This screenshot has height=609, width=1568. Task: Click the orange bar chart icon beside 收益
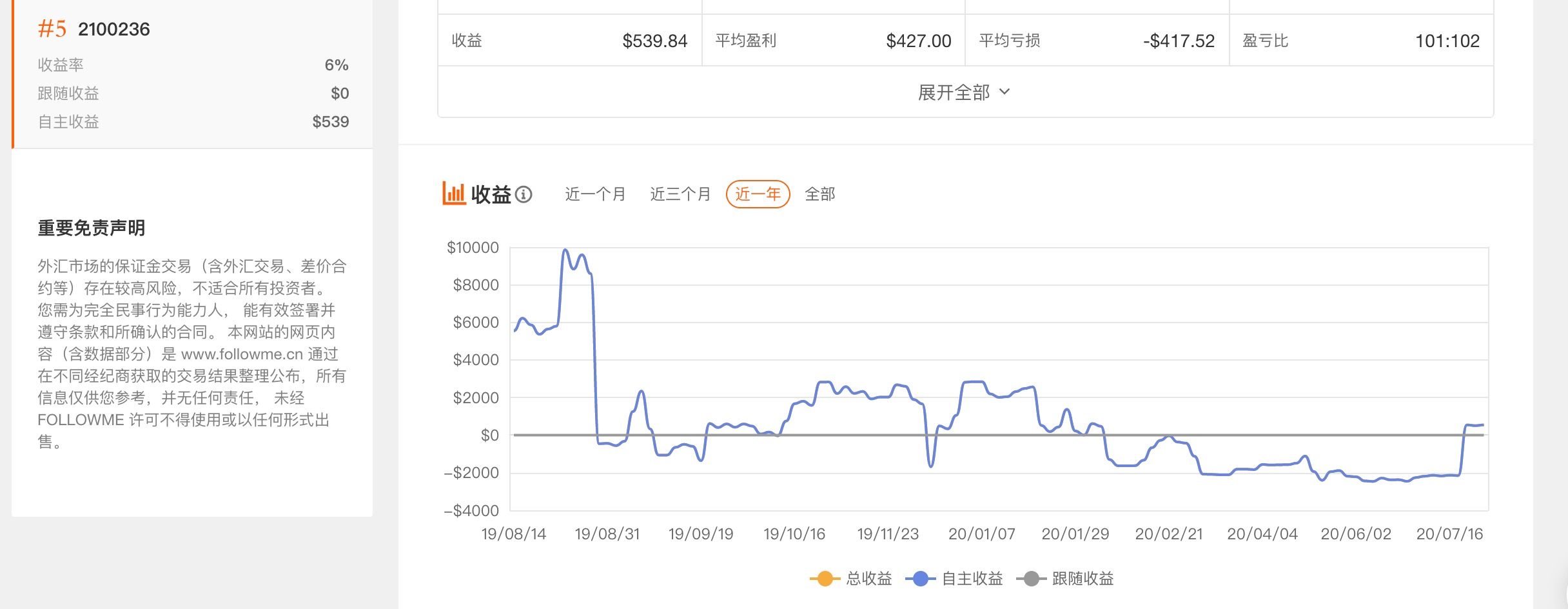pyautogui.click(x=454, y=194)
